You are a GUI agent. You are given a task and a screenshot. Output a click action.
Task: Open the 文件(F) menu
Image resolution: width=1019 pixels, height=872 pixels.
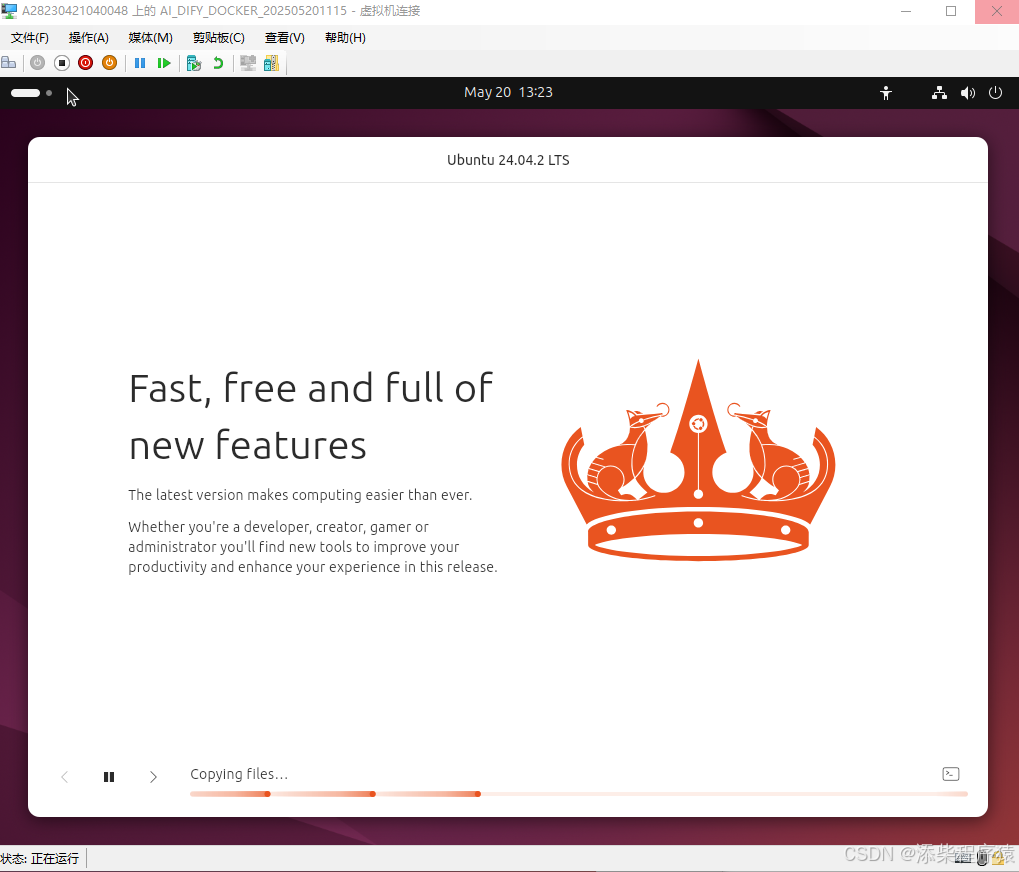point(30,38)
